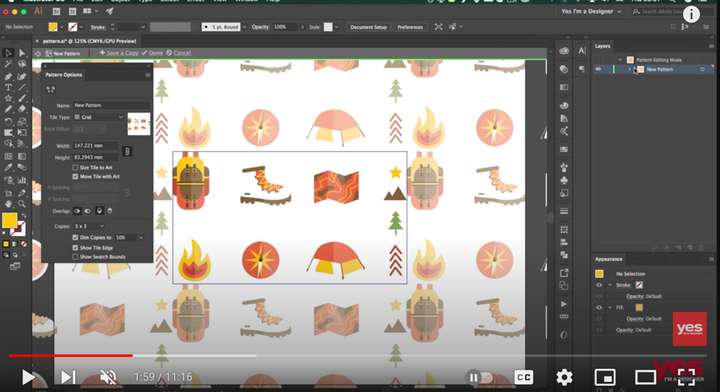Select the Rotate tool
The width and height of the screenshot is (720, 392).
point(8,122)
